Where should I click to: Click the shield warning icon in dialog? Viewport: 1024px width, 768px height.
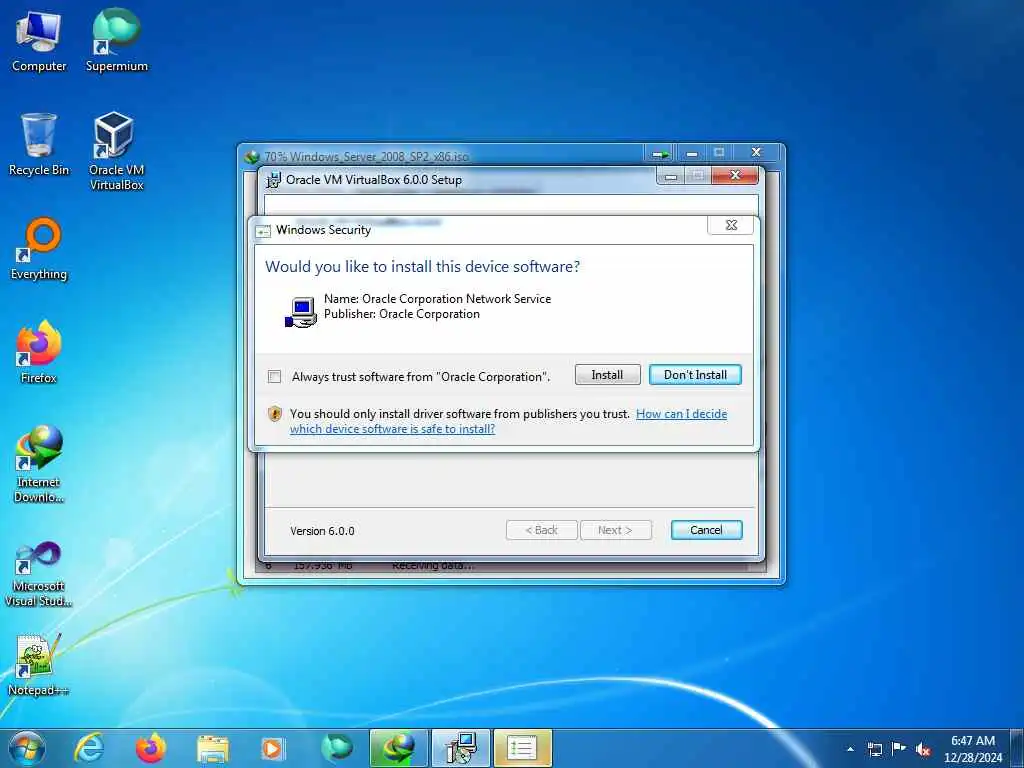point(275,413)
